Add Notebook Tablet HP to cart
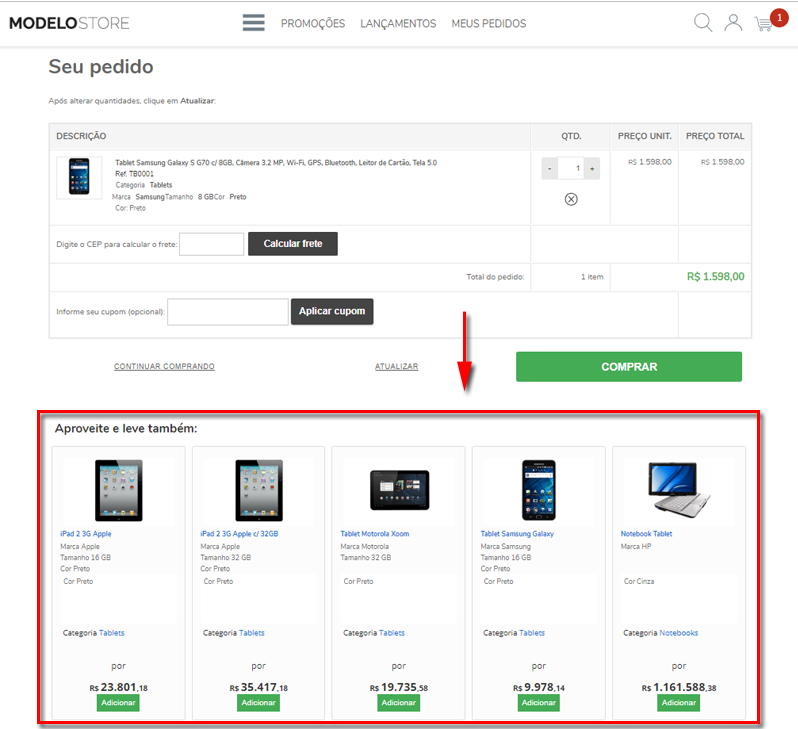This screenshot has height=729, width=798. click(678, 703)
